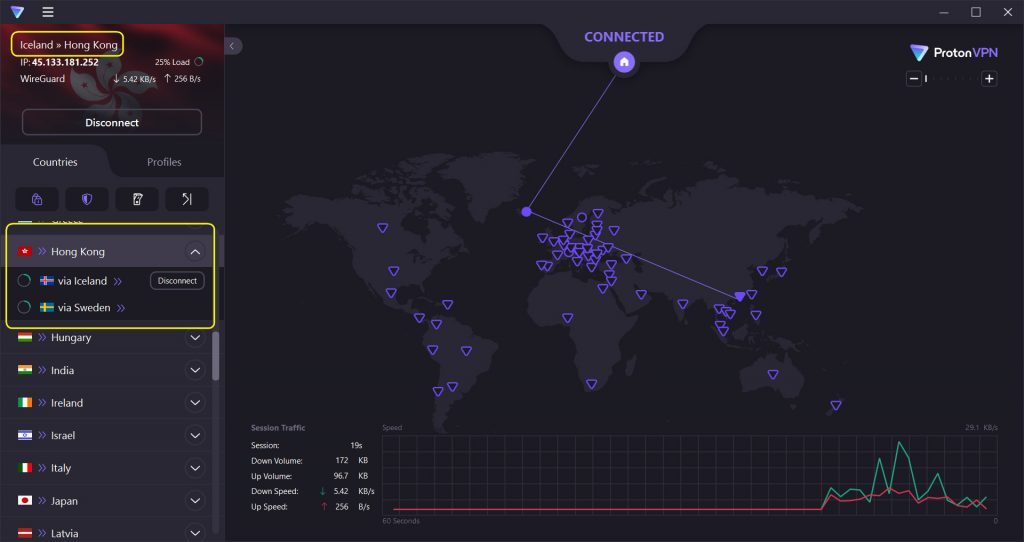The height and width of the screenshot is (542, 1024).
Task: Click the Proton VPN logo in title bar
Action: click(17, 12)
